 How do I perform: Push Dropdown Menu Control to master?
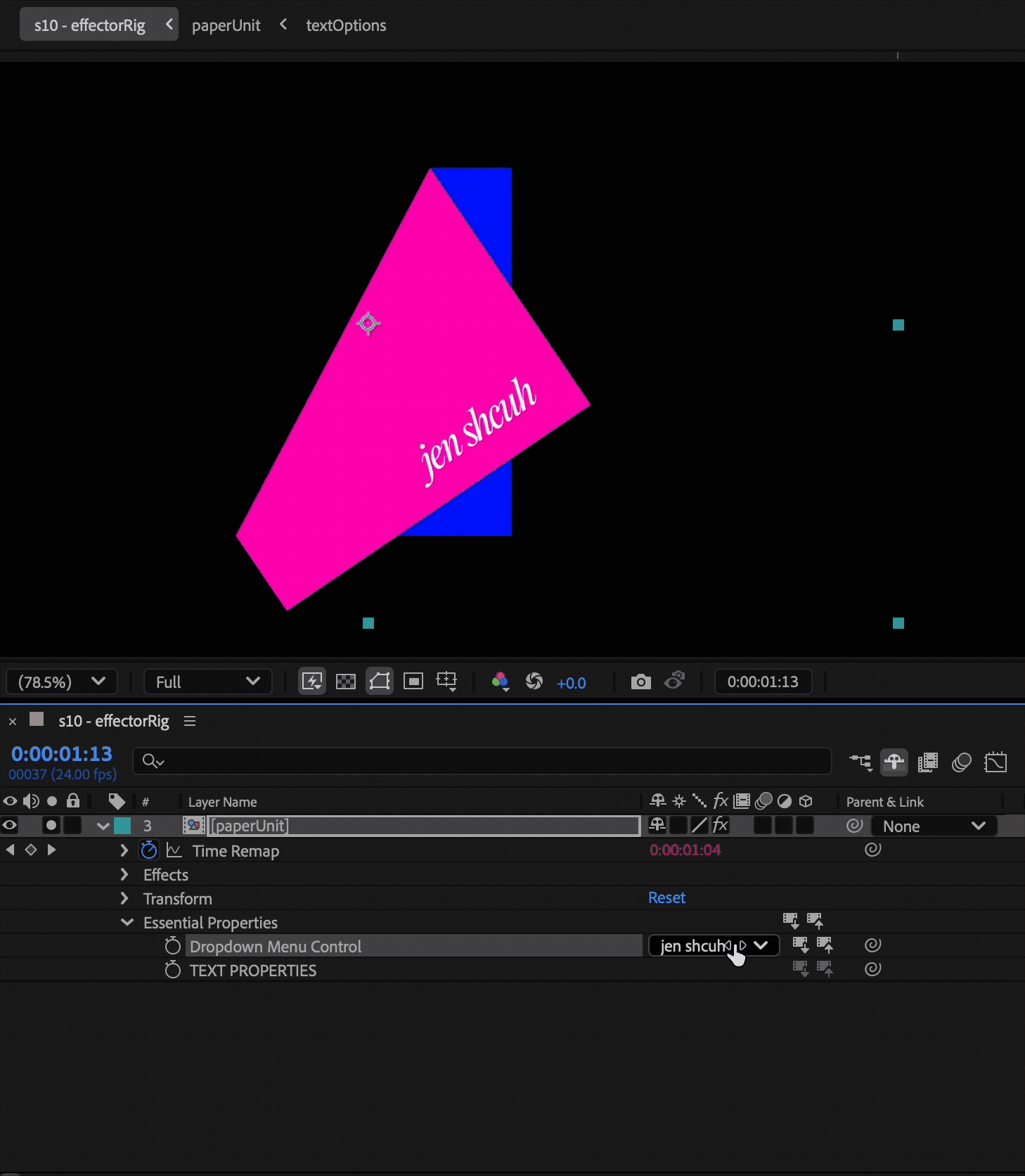click(825, 945)
